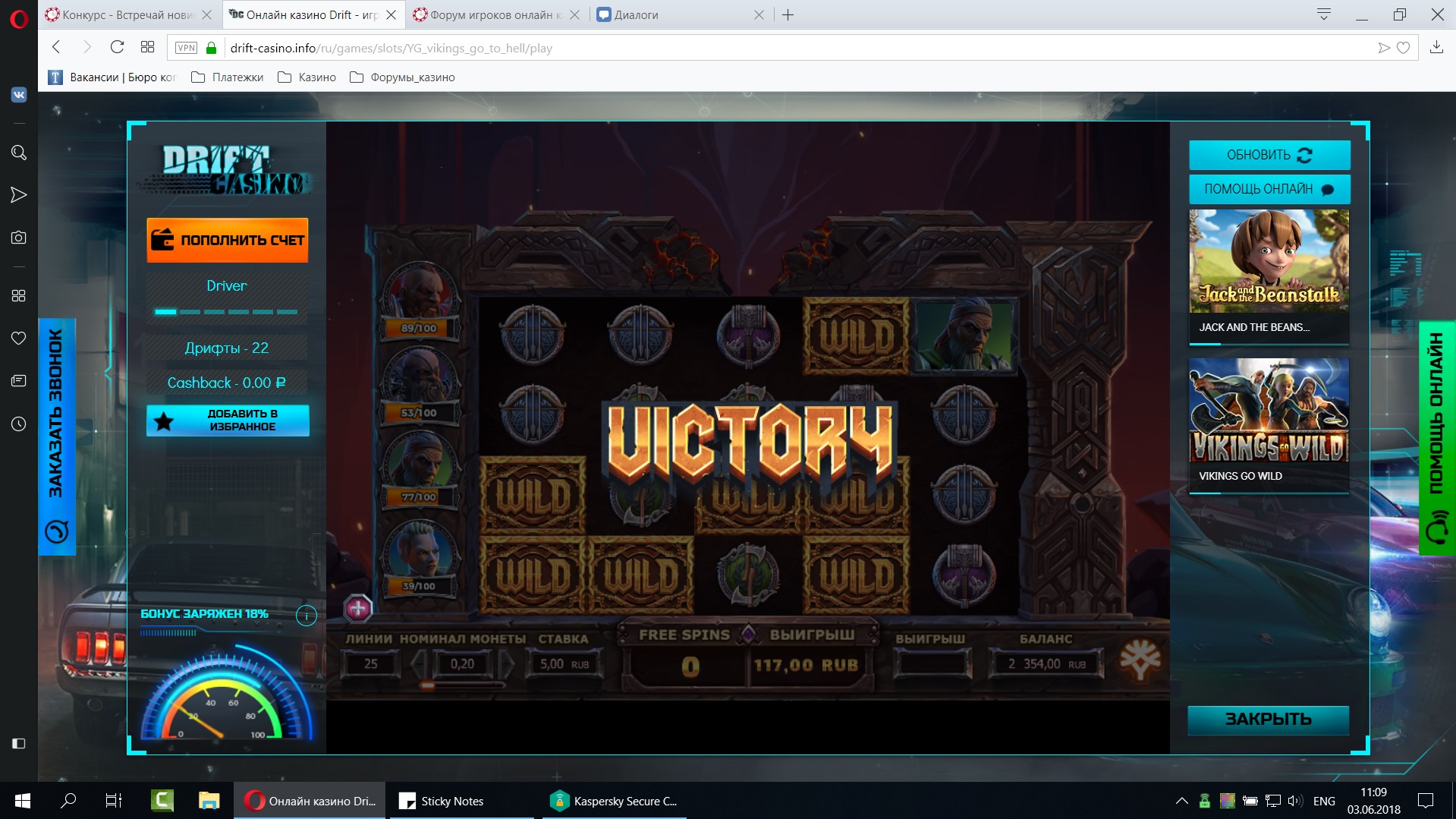Open the taskbar clock and calendar
The width and height of the screenshot is (1456, 819).
(1374, 801)
